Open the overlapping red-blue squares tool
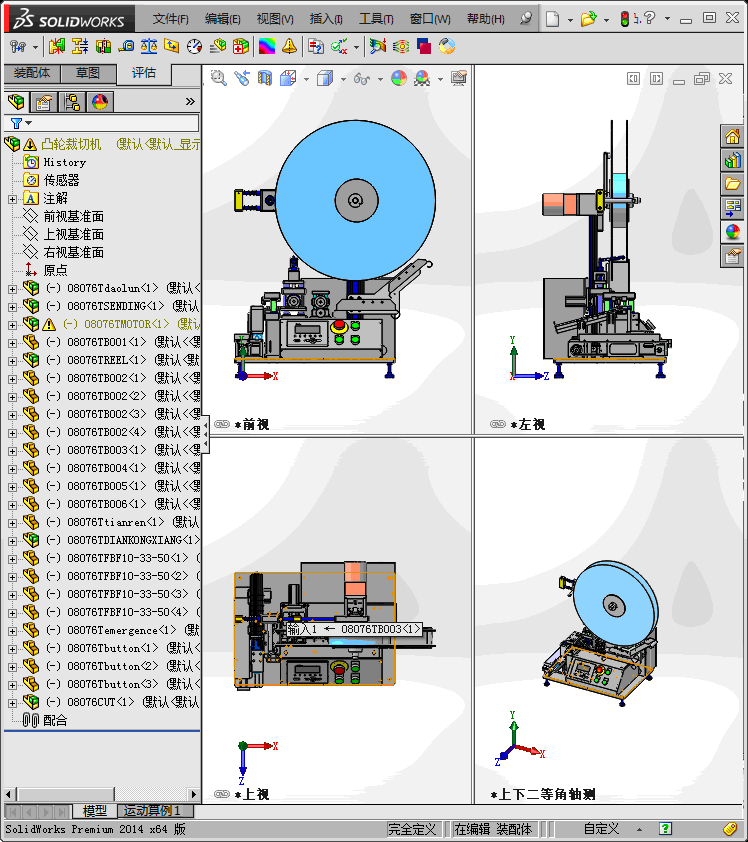The width and height of the screenshot is (748, 842). (424, 47)
